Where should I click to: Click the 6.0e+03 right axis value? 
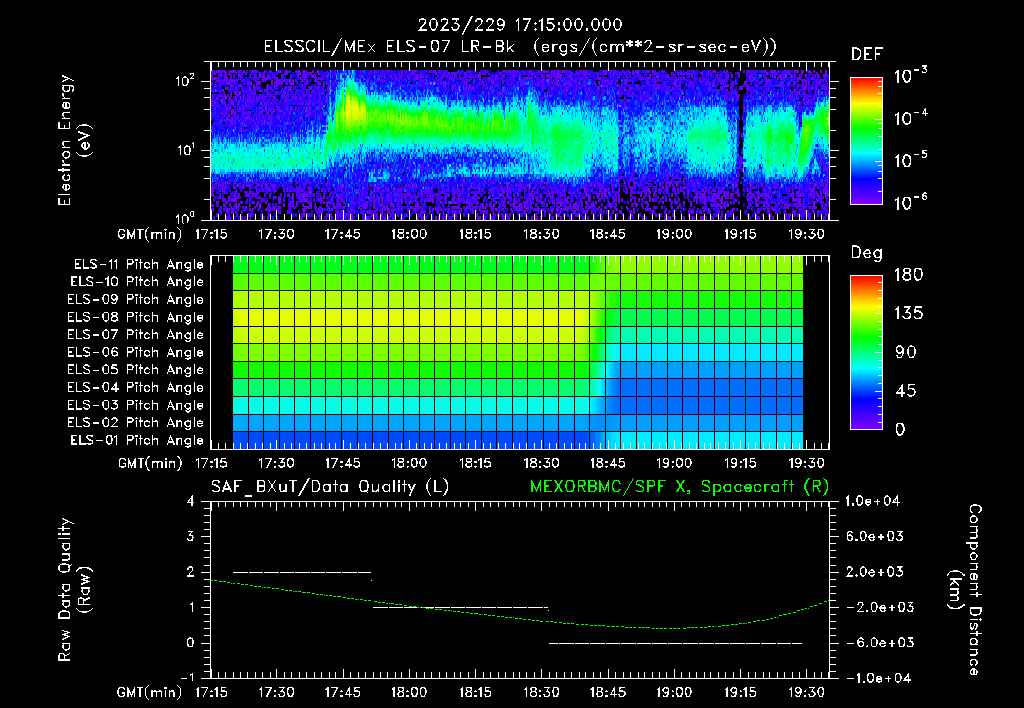pyautogui.click(x=875, y=536)
